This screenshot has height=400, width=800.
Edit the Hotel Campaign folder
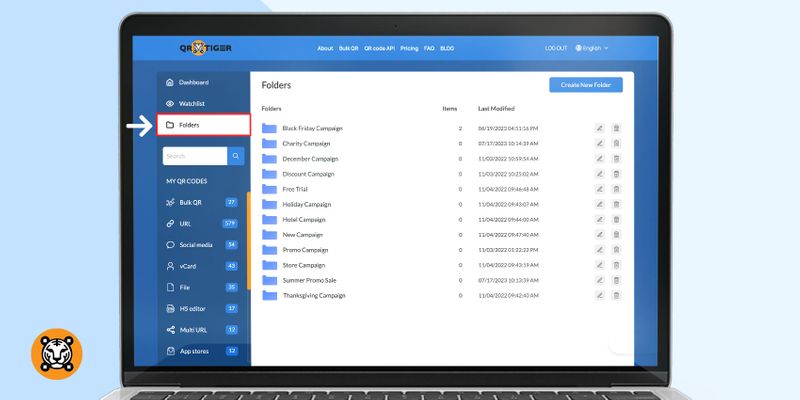tap(599, 220)
